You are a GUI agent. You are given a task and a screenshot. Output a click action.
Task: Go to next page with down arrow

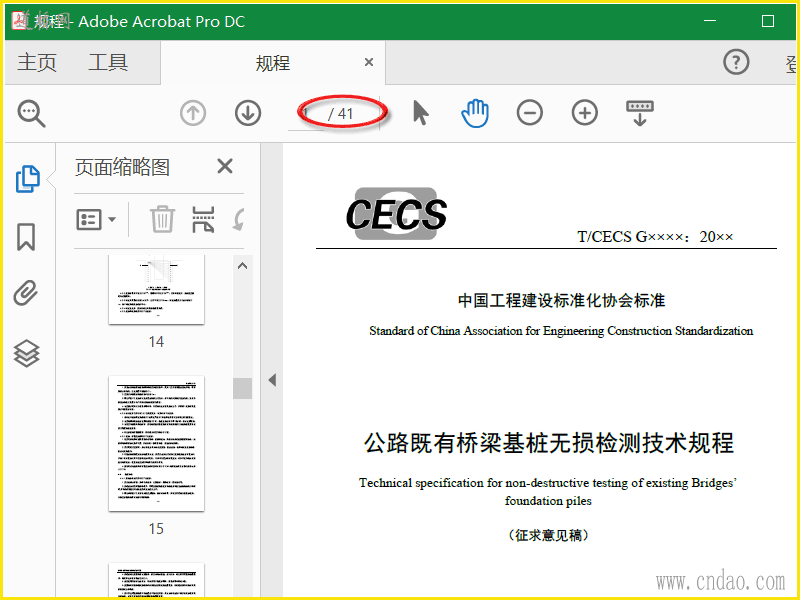(248, 113)
